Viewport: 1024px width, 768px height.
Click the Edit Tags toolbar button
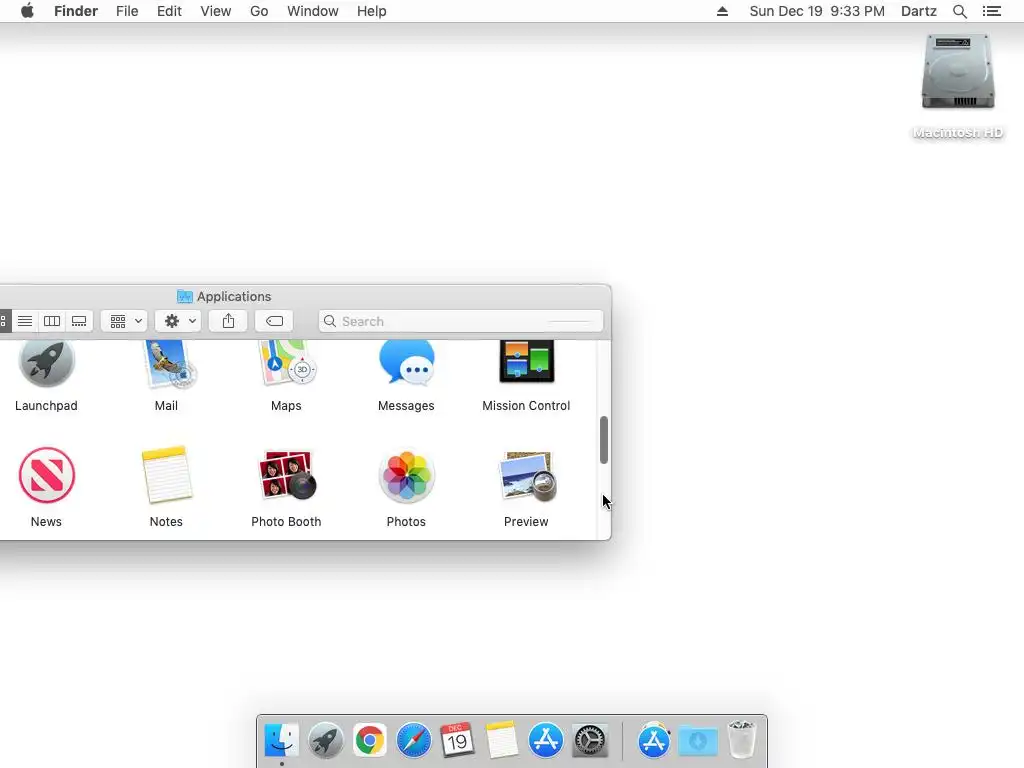[x=274, y=321]
